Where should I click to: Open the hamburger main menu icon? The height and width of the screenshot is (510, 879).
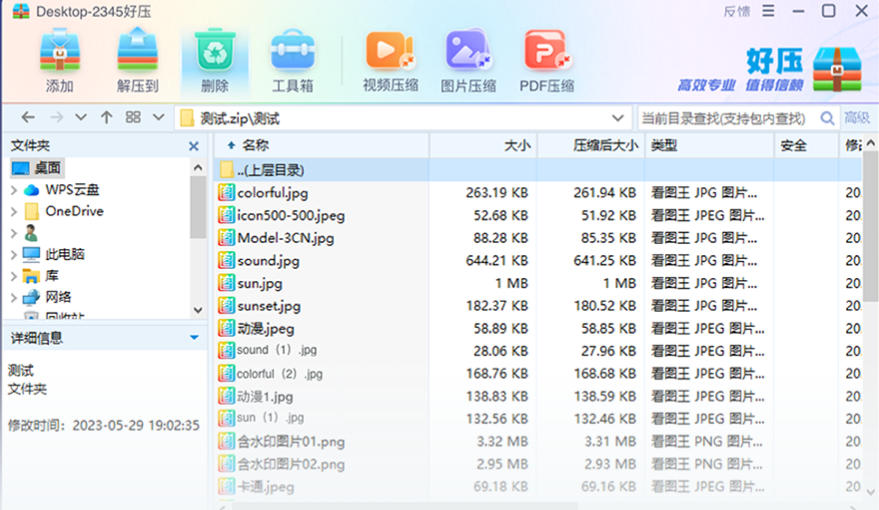tap(768, 11)
